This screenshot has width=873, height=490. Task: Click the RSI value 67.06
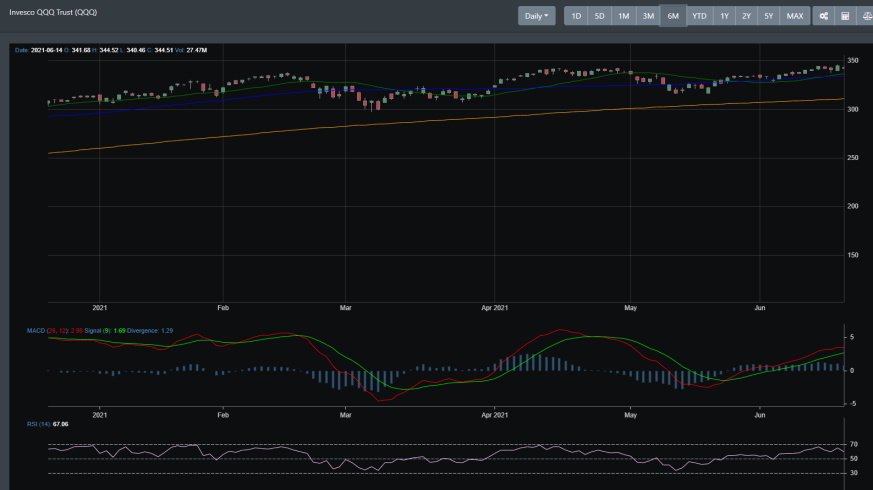pyautogui.click(x=61, y=424)
